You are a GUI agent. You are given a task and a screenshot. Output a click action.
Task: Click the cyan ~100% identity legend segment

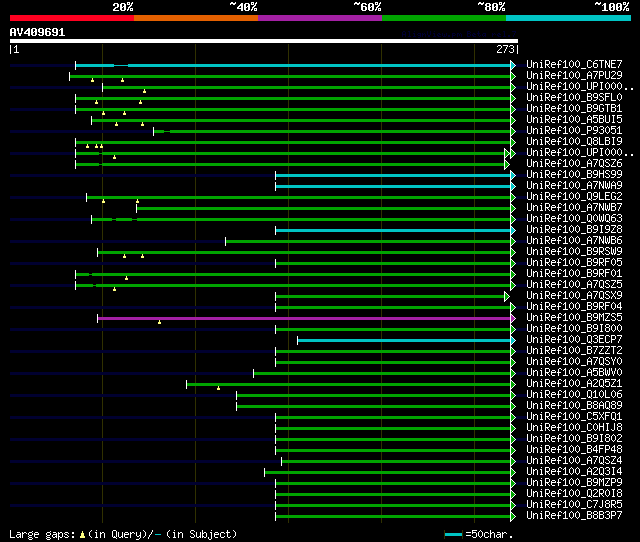pos(569,18)
